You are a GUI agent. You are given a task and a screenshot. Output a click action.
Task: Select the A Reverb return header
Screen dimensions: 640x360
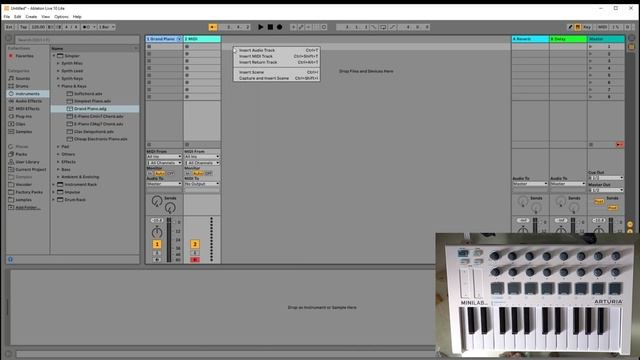coord(530,39)
